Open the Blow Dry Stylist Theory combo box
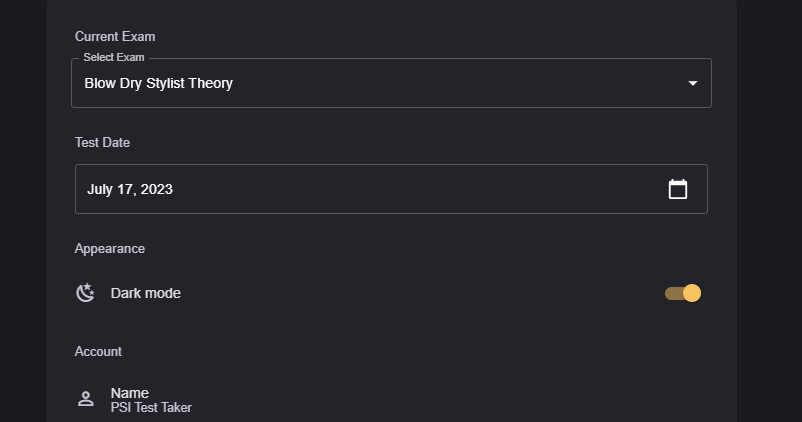Screen dimensions: 802x422 [390, 83]
